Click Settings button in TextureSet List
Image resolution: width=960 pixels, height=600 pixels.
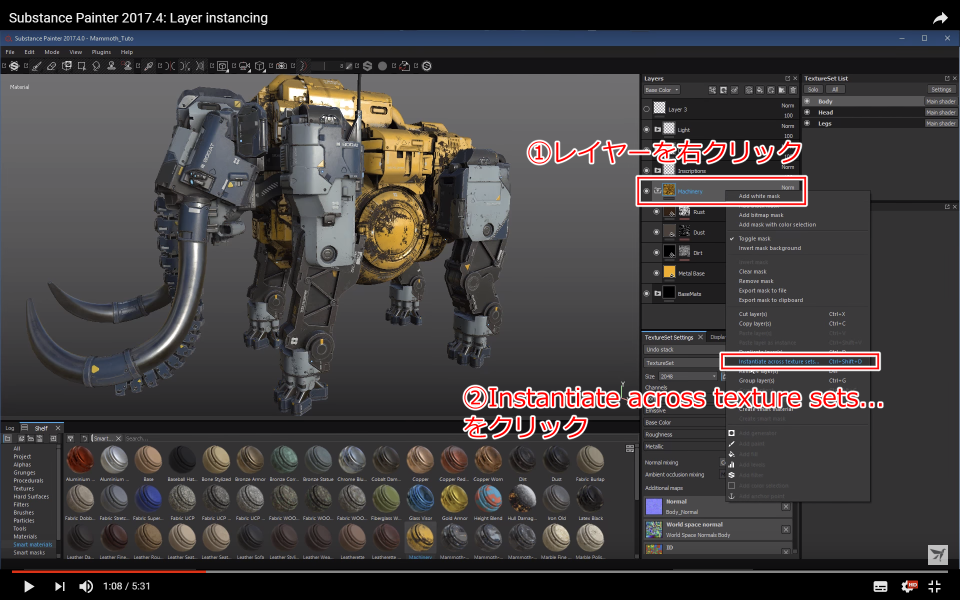coord(941,89)
